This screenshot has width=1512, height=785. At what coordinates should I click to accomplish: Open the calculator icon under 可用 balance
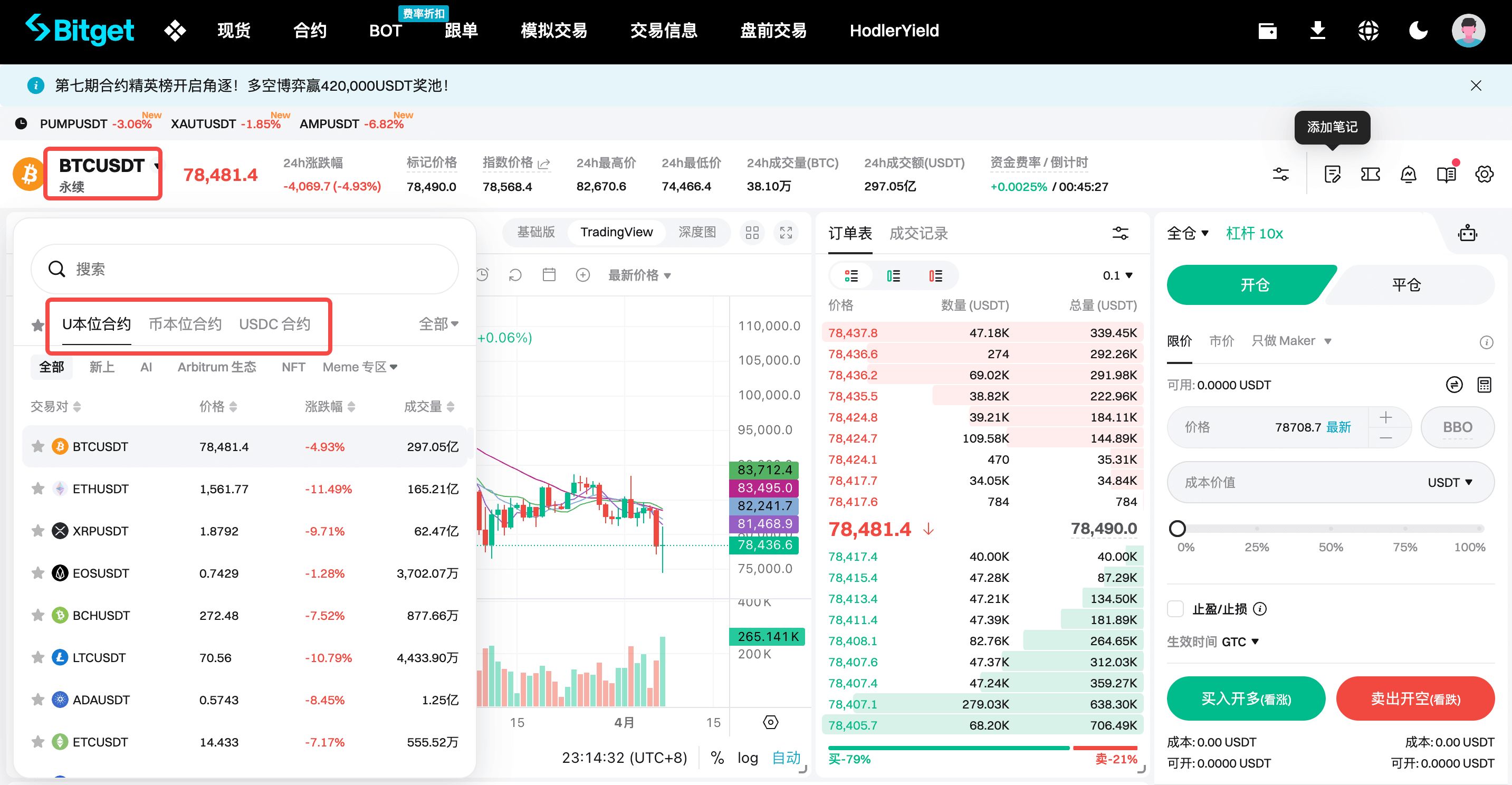[x=1485, y=385]
